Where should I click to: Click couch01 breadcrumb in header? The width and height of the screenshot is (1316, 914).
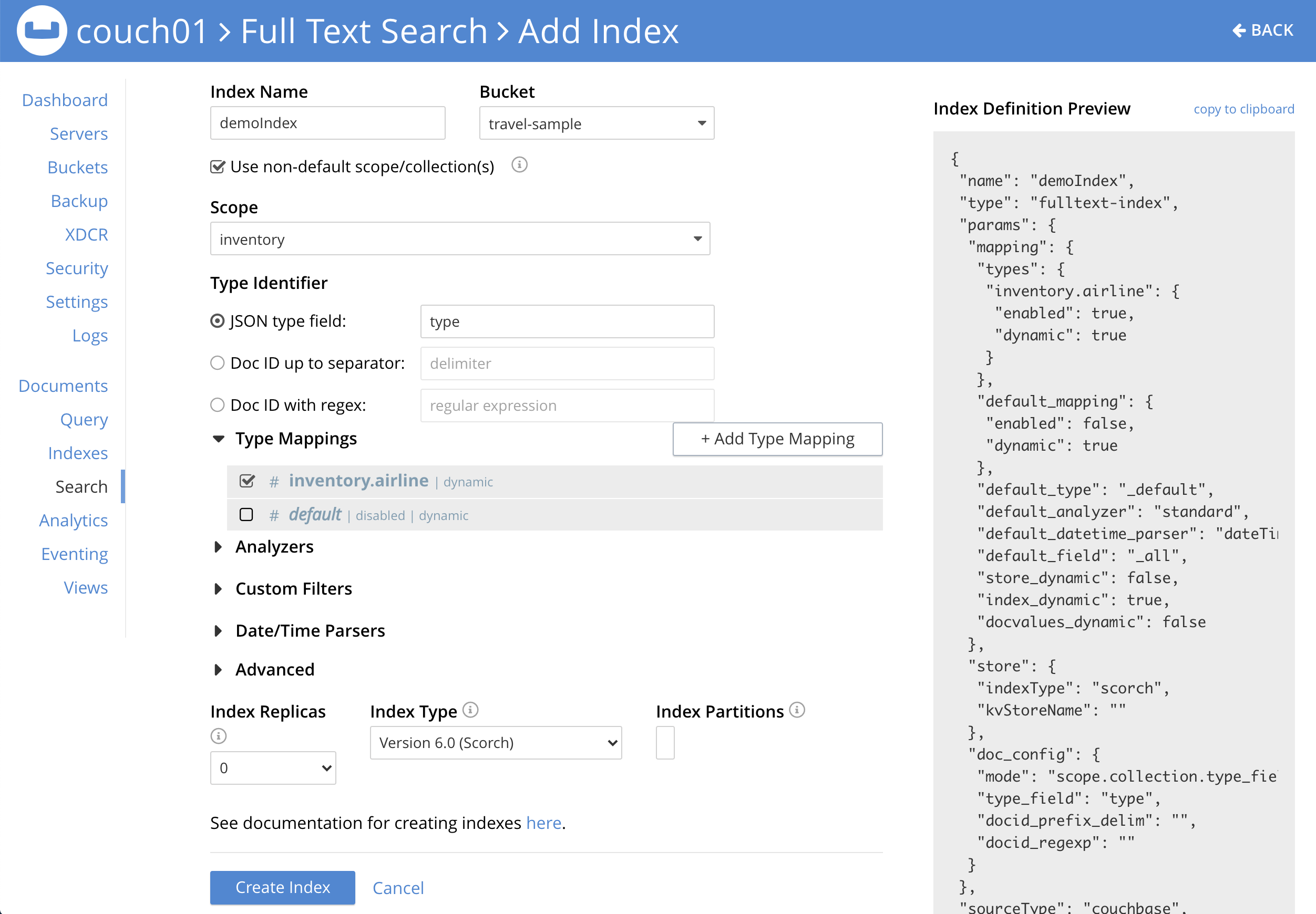point(141,31)
